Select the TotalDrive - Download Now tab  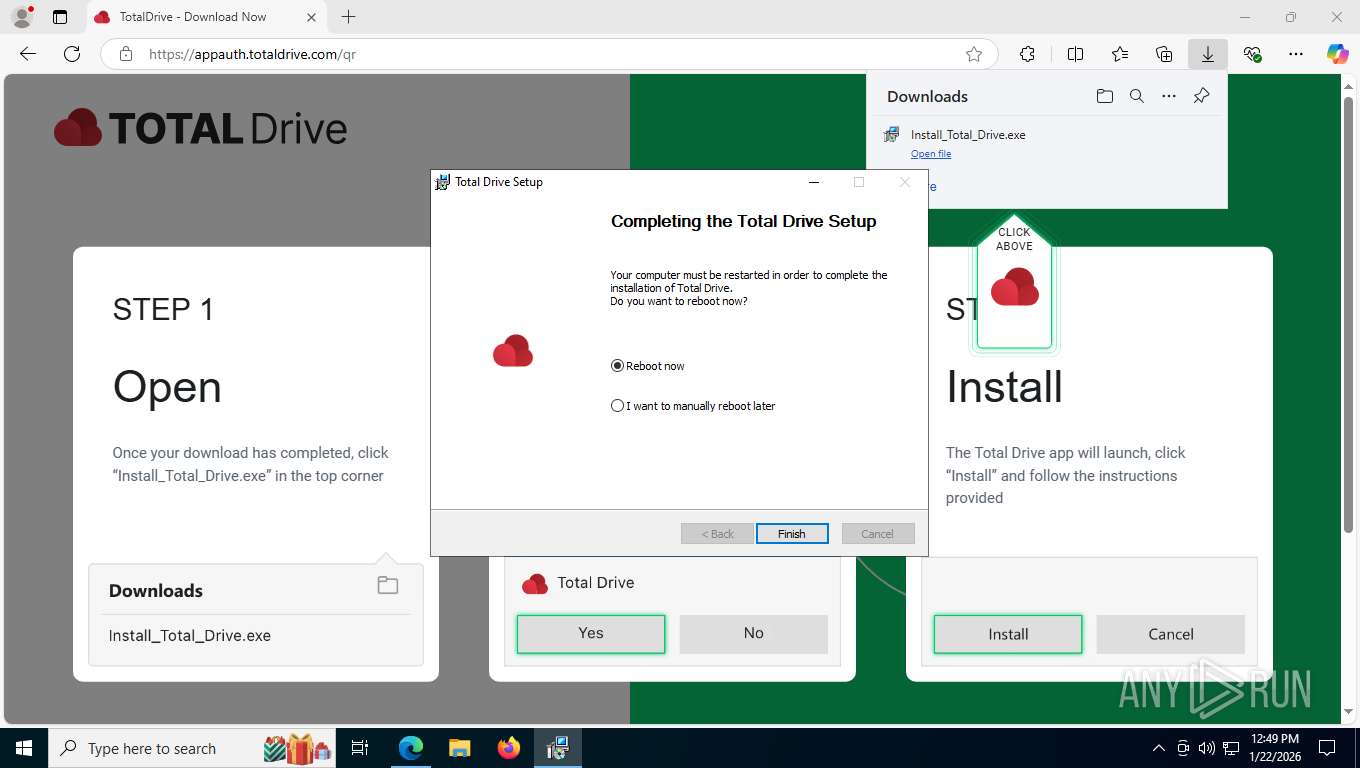pyautogui.click(x=205, y=17)
